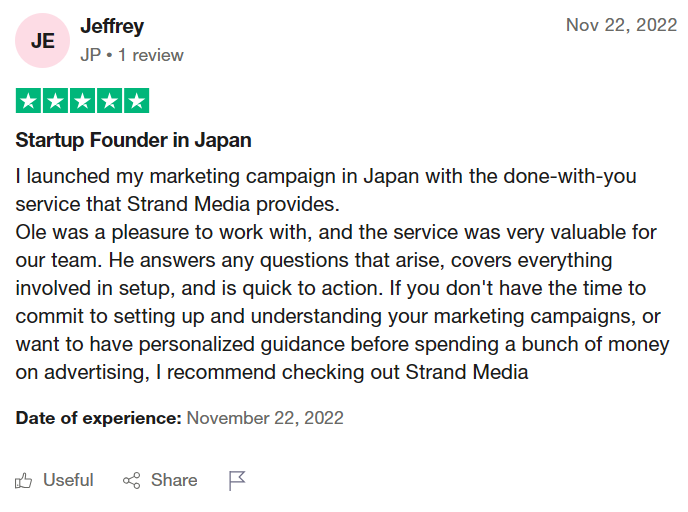The height and width of the screenshot is (512, 688).
Task: Click the Nov 22, 2022 review date
Action: [x=621, y=25]
